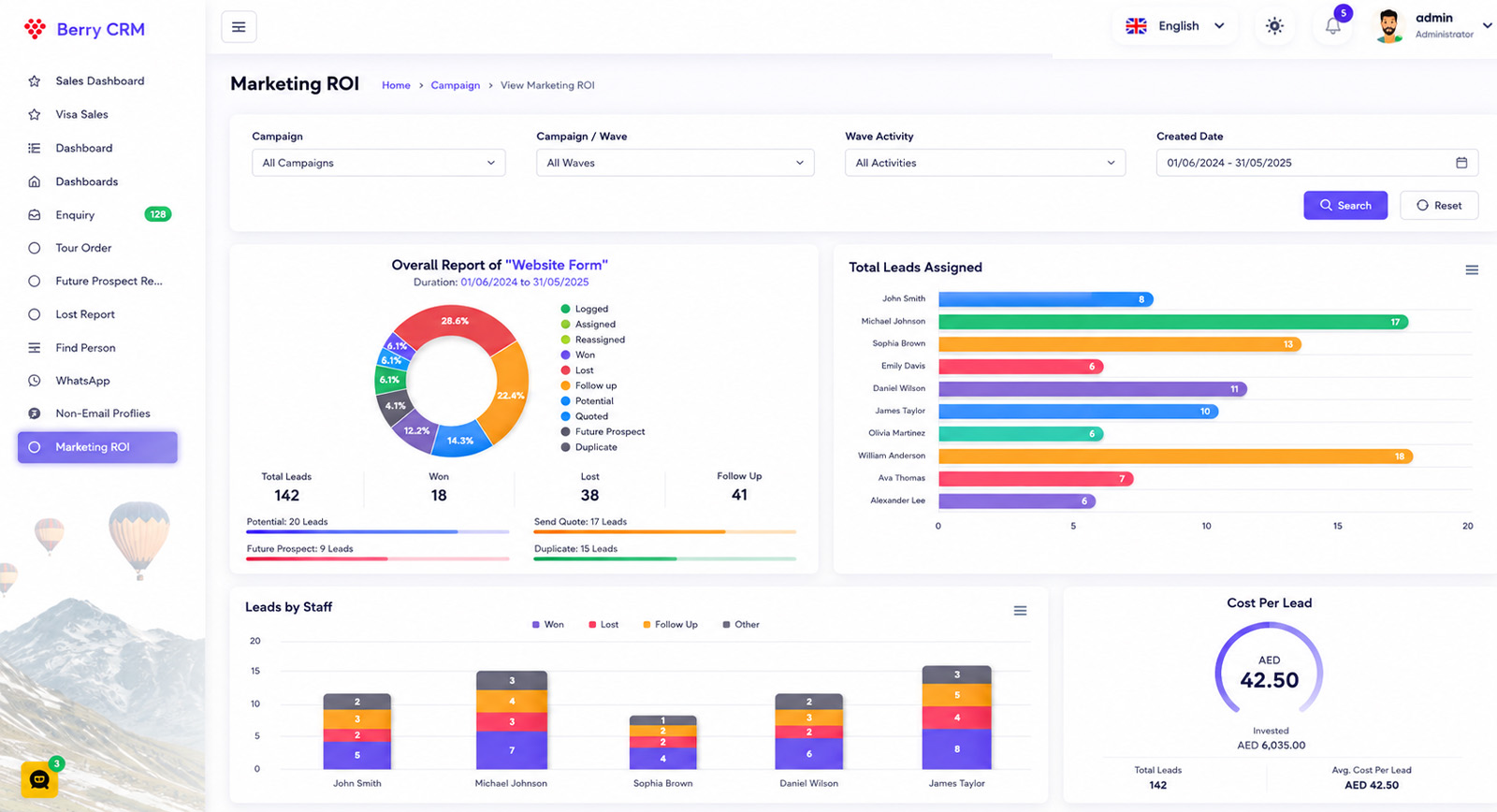Click the Dashboard list icon in sidebar

(35, 148)
